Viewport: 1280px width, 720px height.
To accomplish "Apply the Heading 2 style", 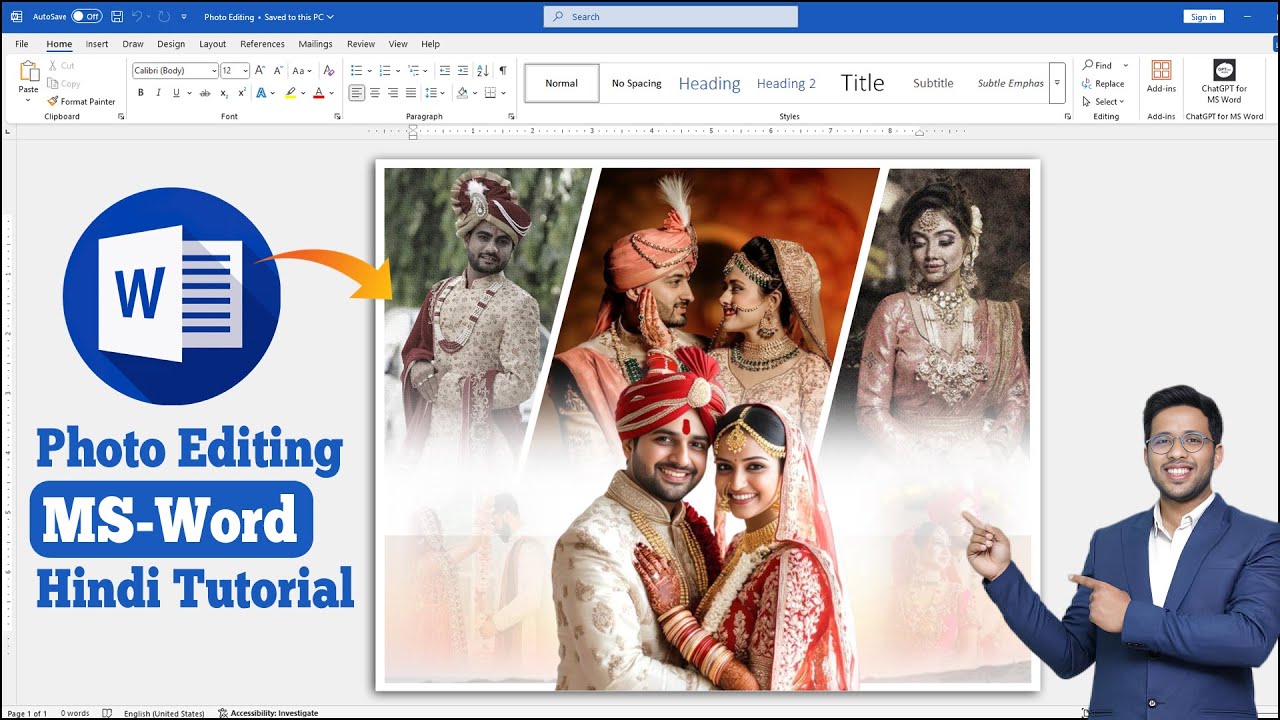I will click(x=786, y=83).
